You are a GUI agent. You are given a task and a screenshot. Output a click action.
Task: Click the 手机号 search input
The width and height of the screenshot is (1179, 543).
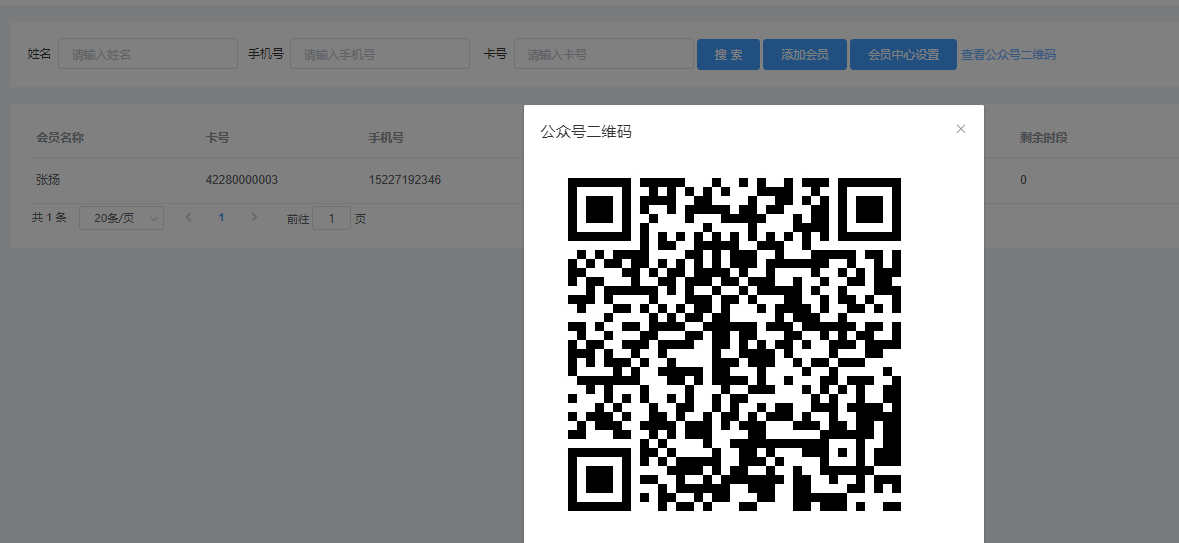coord(379,54)
